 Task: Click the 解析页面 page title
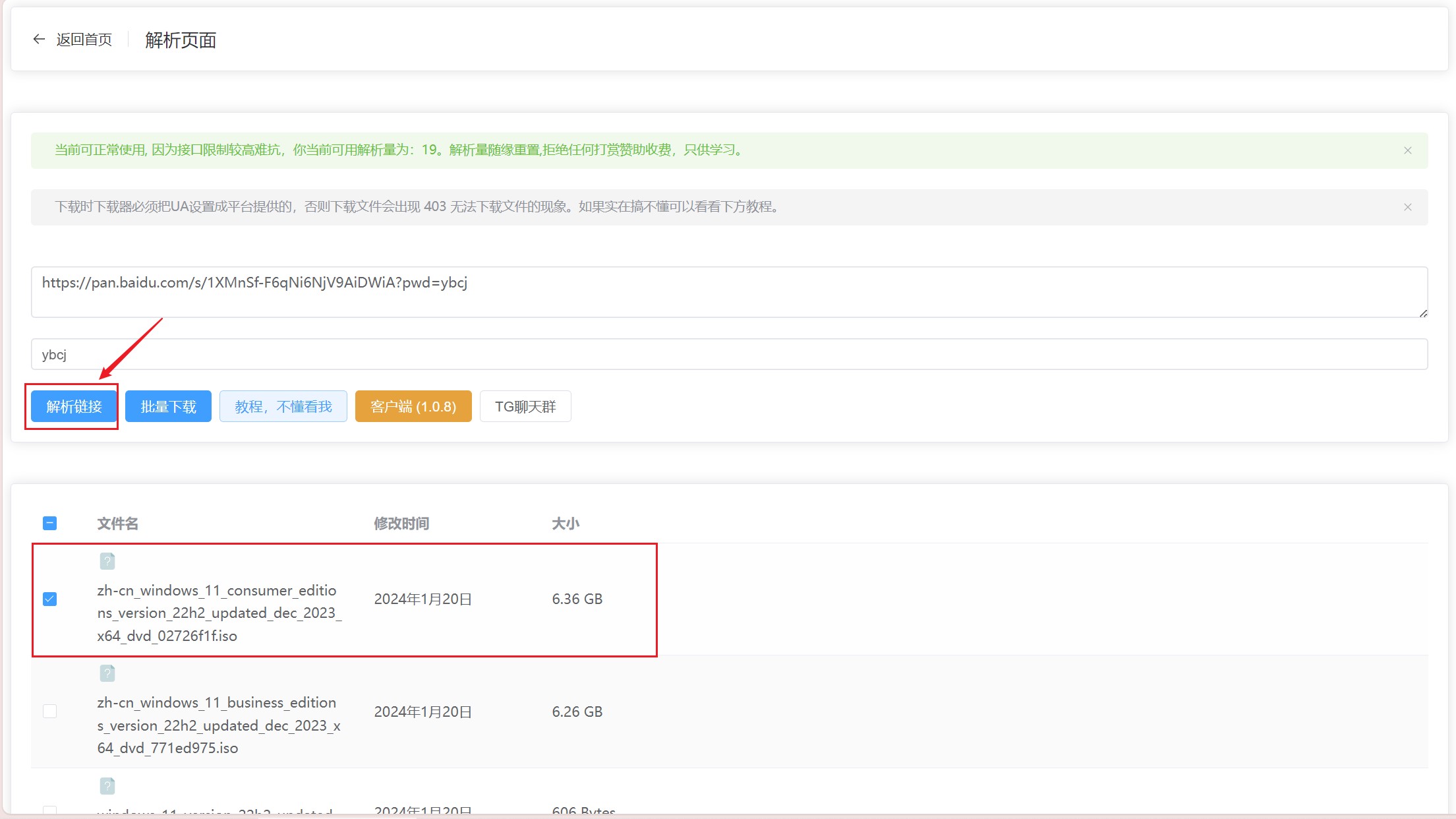181,40
